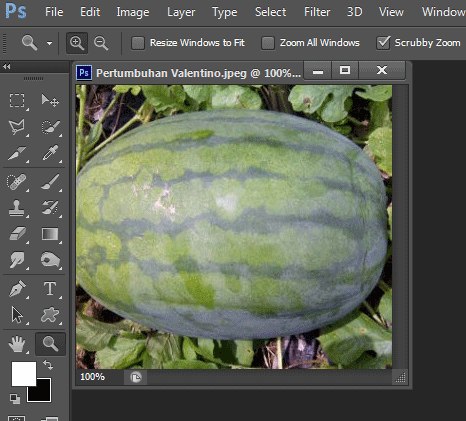Select the Slice tool
The image size is (466, 421).
pos(17,153)
